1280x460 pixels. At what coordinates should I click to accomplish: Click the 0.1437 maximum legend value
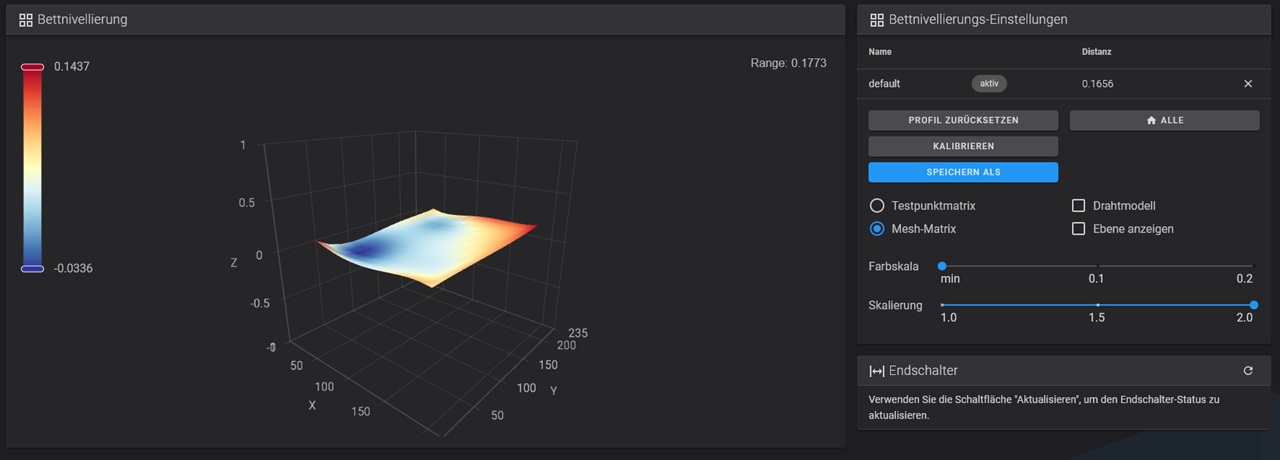[72, 66]
